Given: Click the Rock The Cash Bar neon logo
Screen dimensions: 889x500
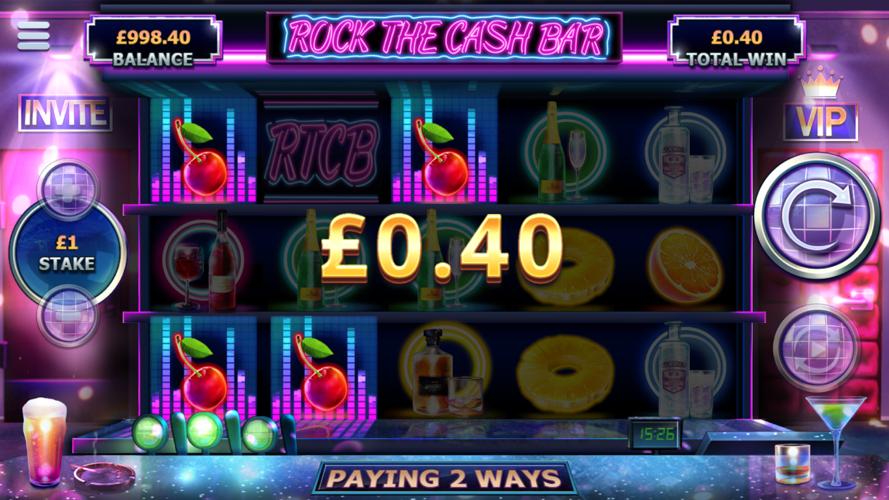Looking at the screenshot, I should pyautogui.click(x=444, y=37).
